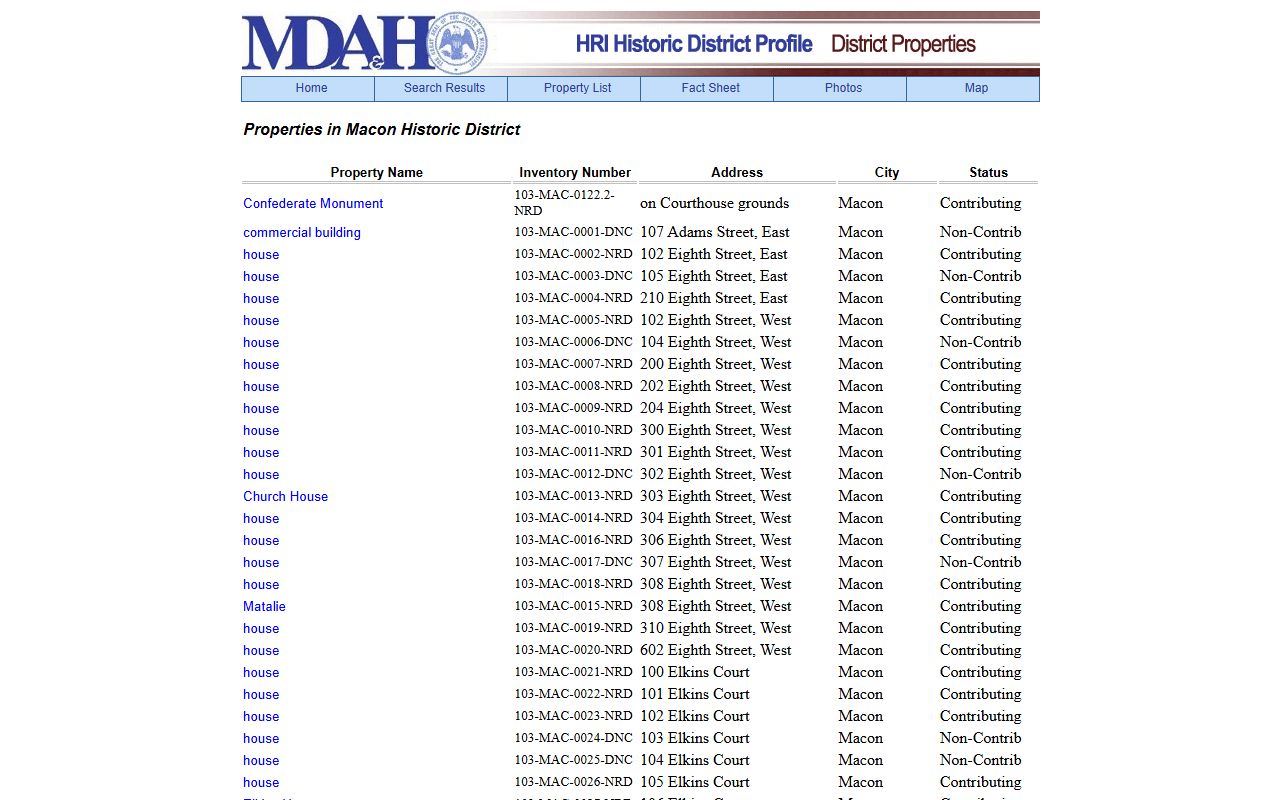Open house link for 105 Elkins Court
This screenshot has width=1280, height=800.
tap(261, 782)
